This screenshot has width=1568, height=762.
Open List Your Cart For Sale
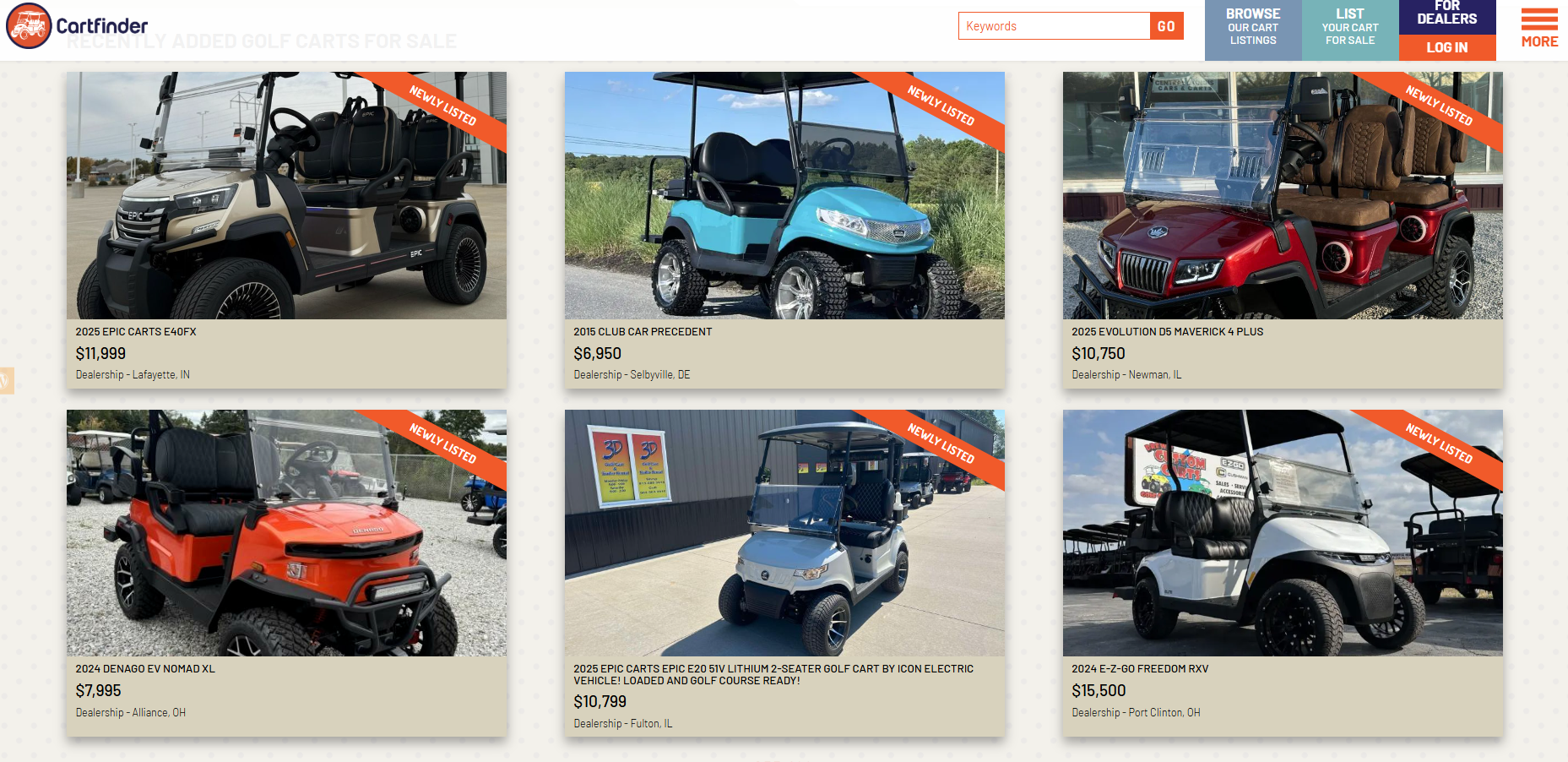point(1350,27)
